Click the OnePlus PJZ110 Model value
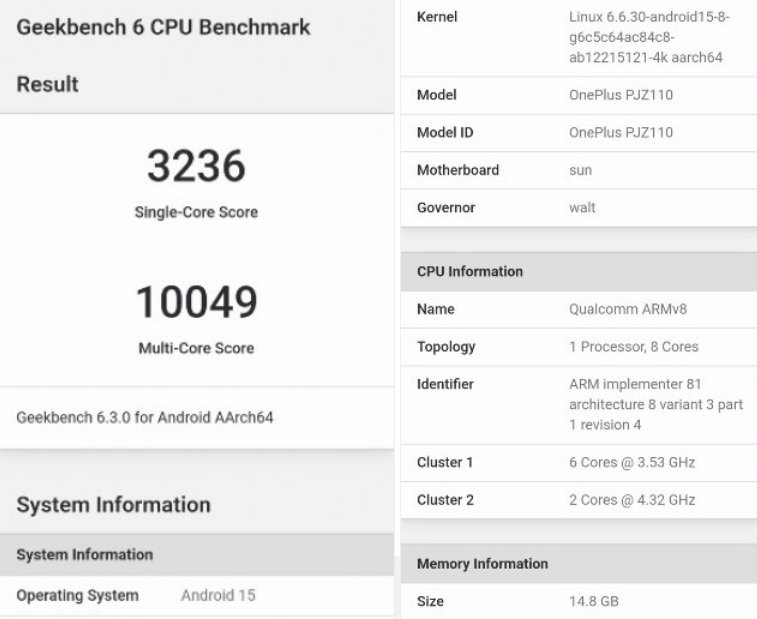This screenshot has width=757, height=619. 620,95
